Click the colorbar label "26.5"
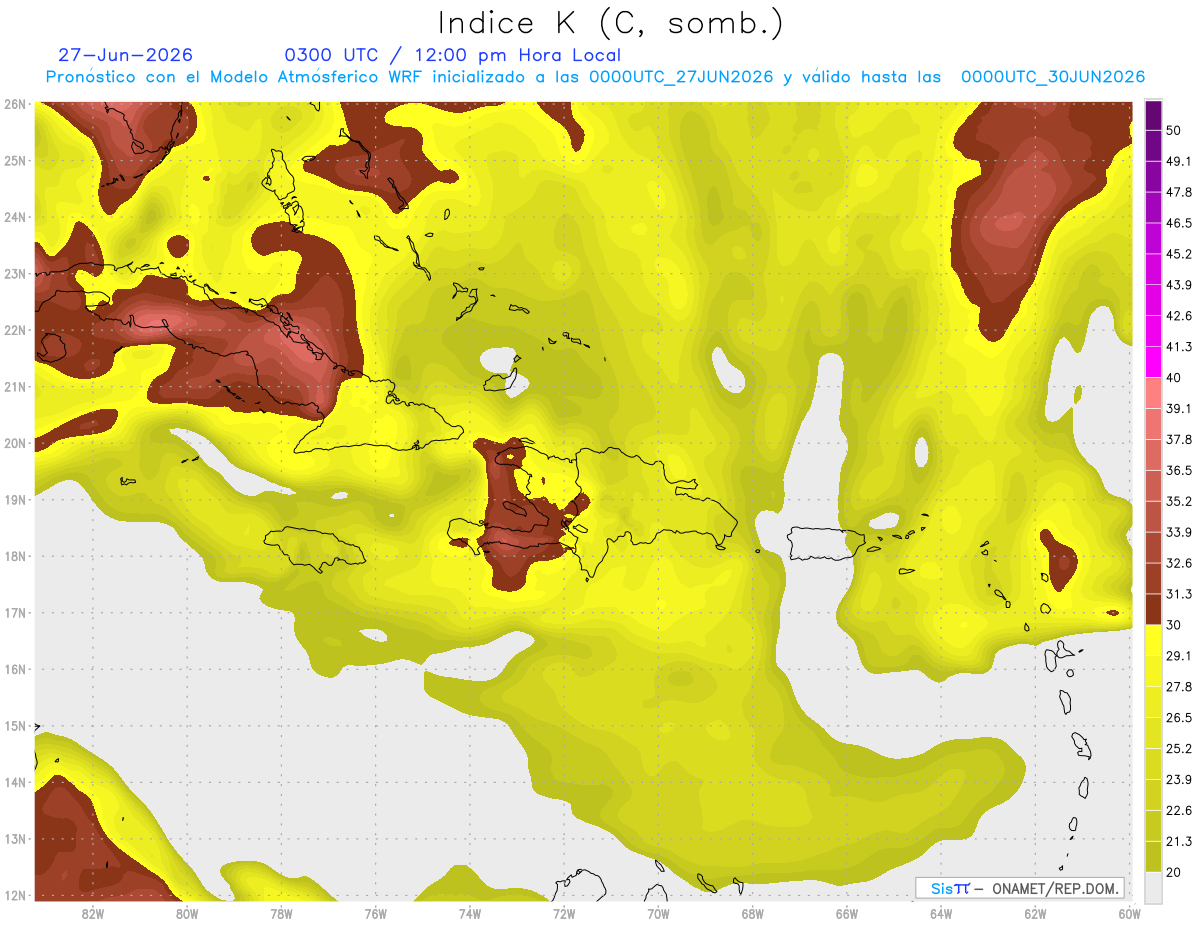The width and height of the screenshot is (1200, 927). (1179, 718)
